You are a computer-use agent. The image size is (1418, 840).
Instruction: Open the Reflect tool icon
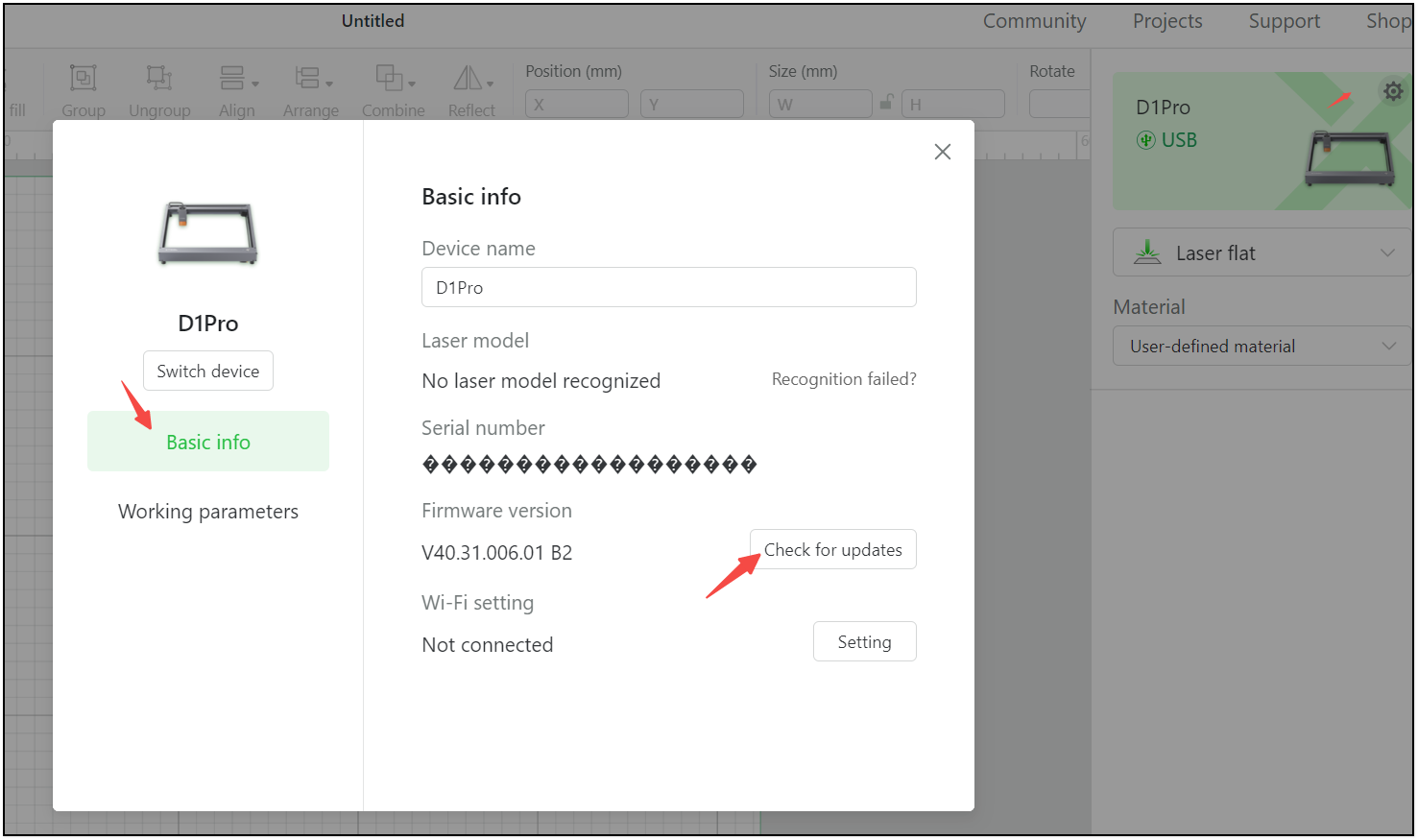(471, 79)
